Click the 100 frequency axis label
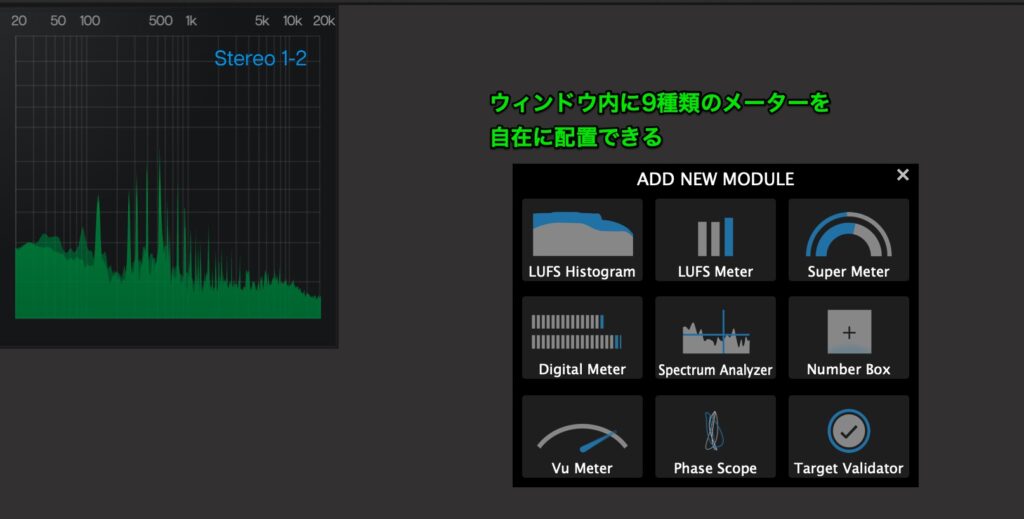 click(89, 21)
